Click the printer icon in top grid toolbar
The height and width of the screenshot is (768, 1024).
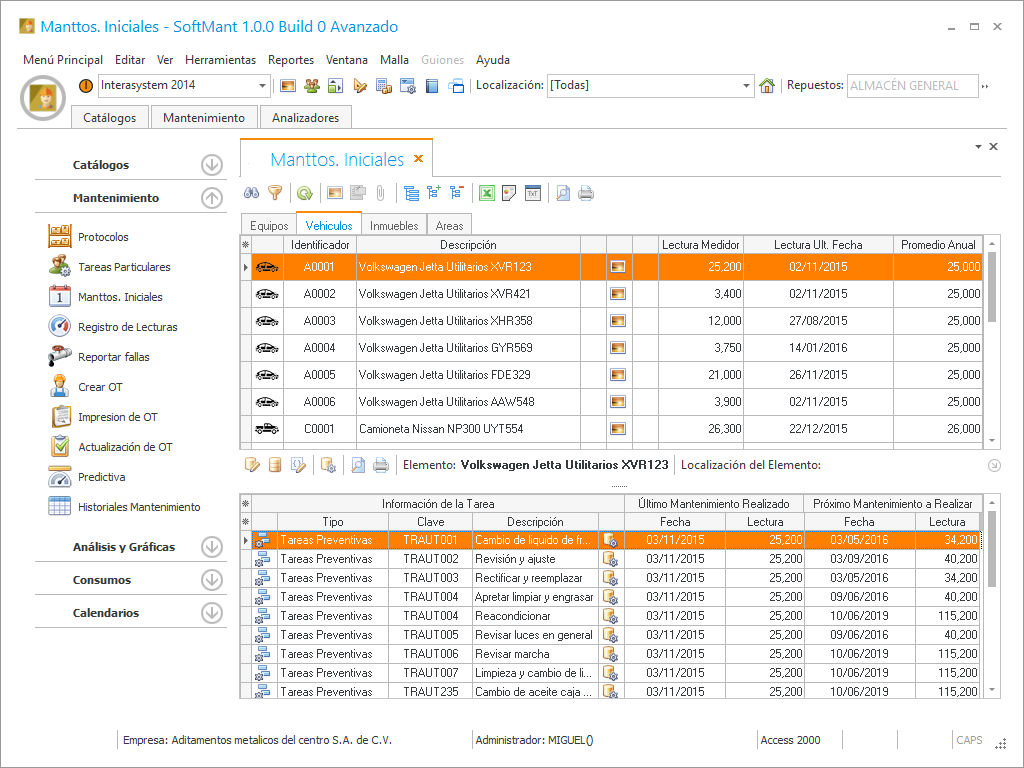[586, 194]
